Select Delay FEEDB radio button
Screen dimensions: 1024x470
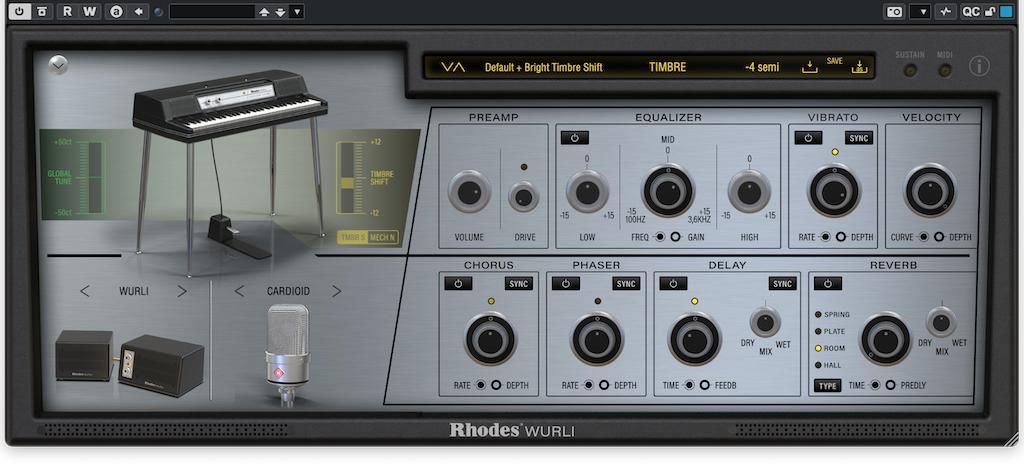[x=705, y=385]
